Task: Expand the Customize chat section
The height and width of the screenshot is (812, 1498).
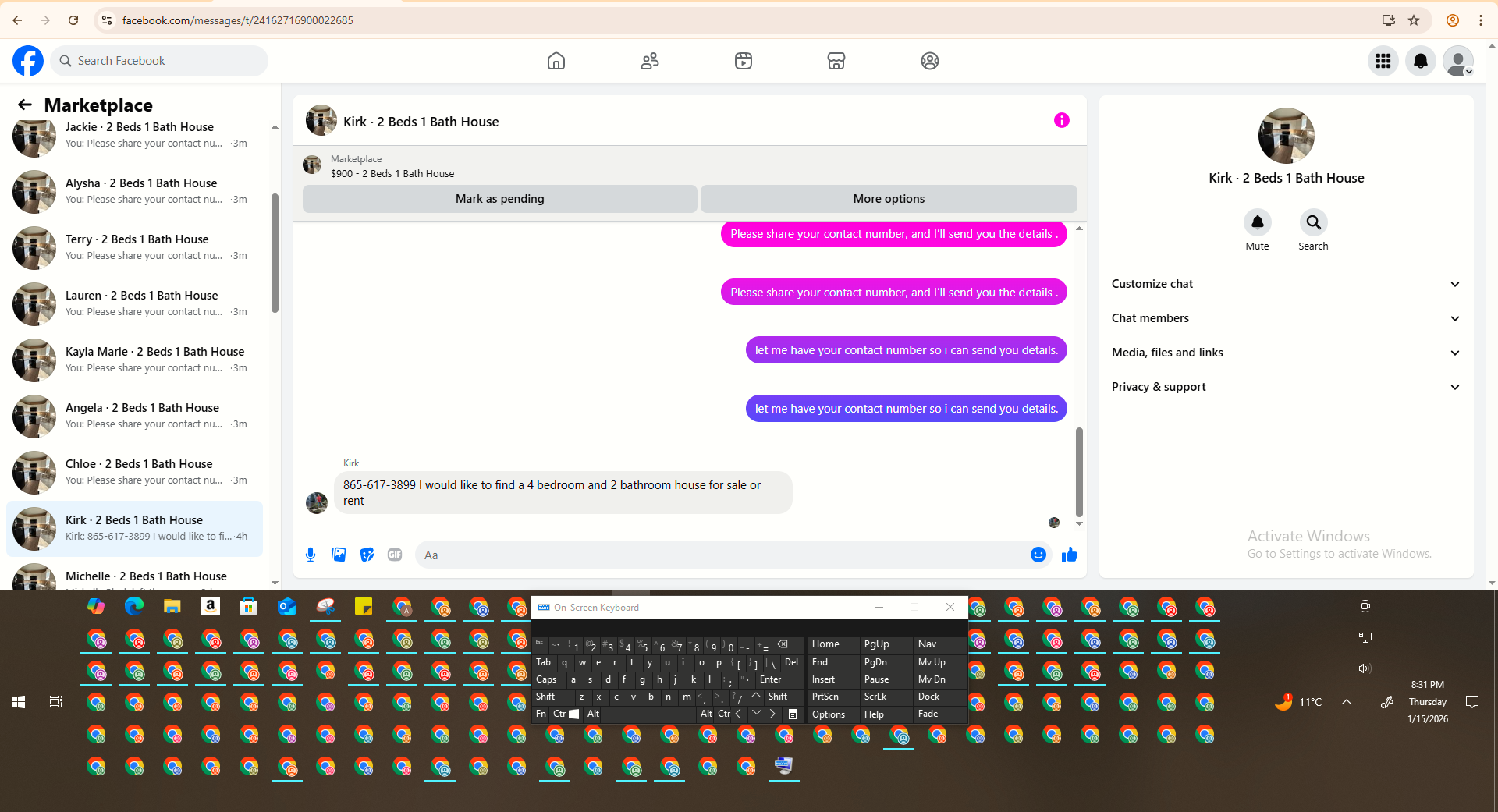Action: pyautogui.click(x=1285, y=284)
